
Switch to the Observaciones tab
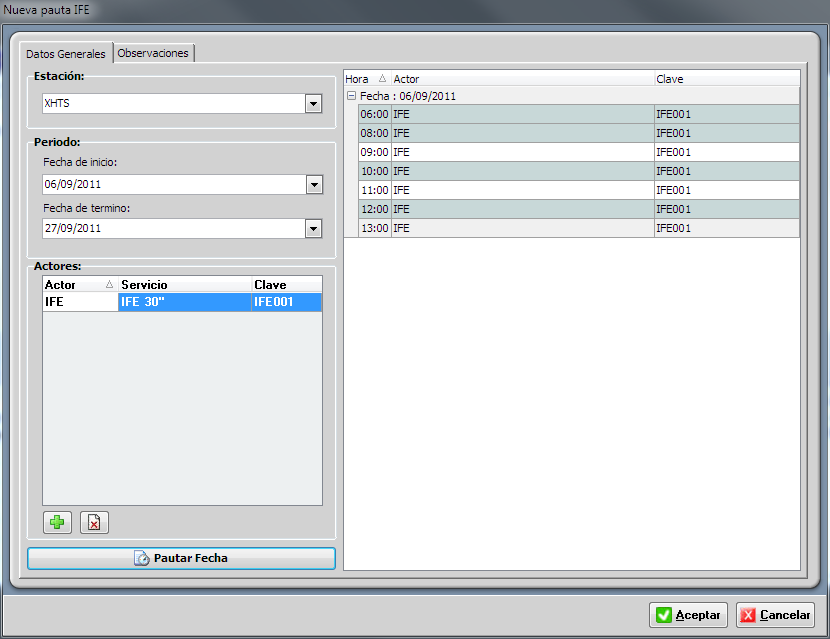pos(153,53)
